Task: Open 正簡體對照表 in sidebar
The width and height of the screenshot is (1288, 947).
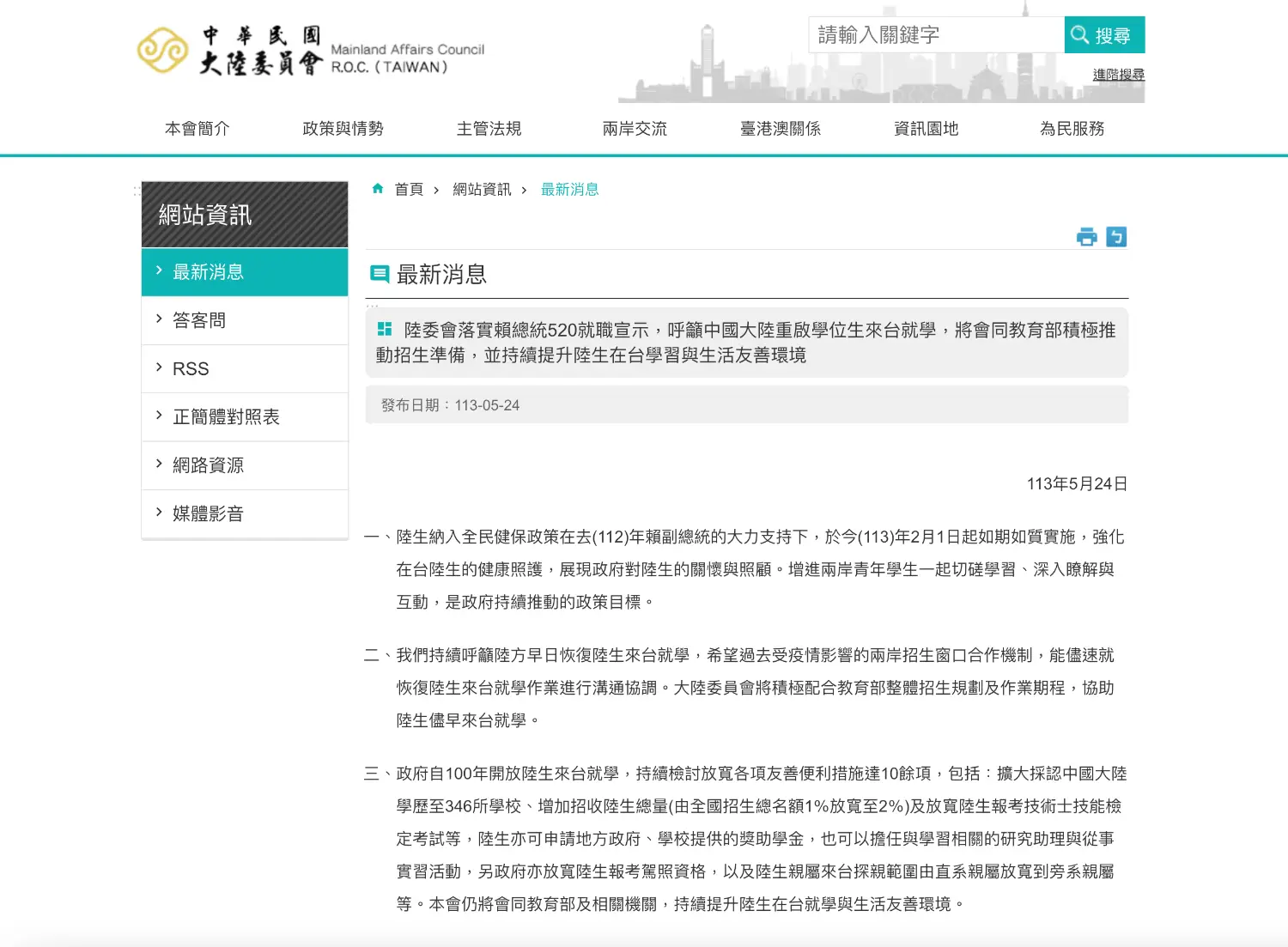Action: point(226,417)
